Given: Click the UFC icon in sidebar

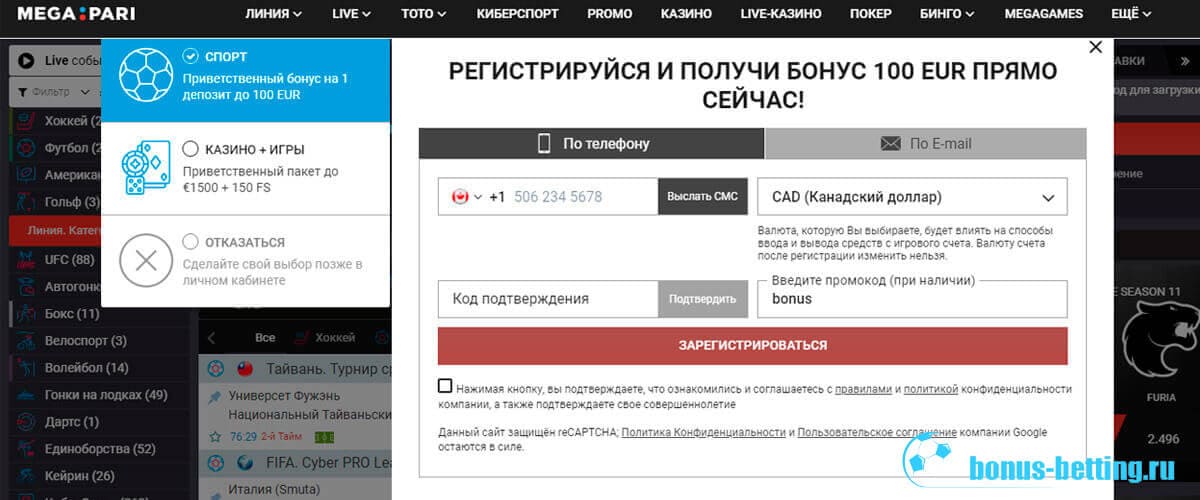Looking at the screenshot, I should coord(24,259).
